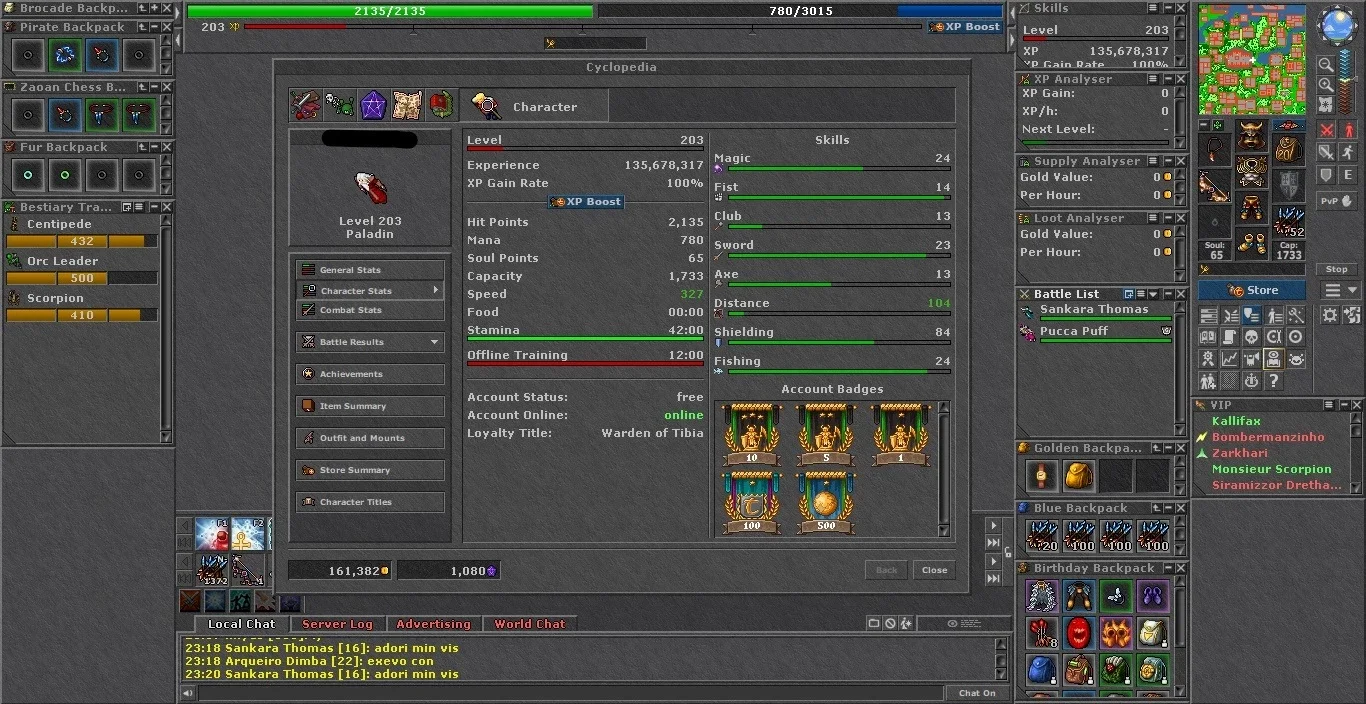Toggle the action bar lock icon
Screen dimensions: 1366x704
[x=1008, y=551]
